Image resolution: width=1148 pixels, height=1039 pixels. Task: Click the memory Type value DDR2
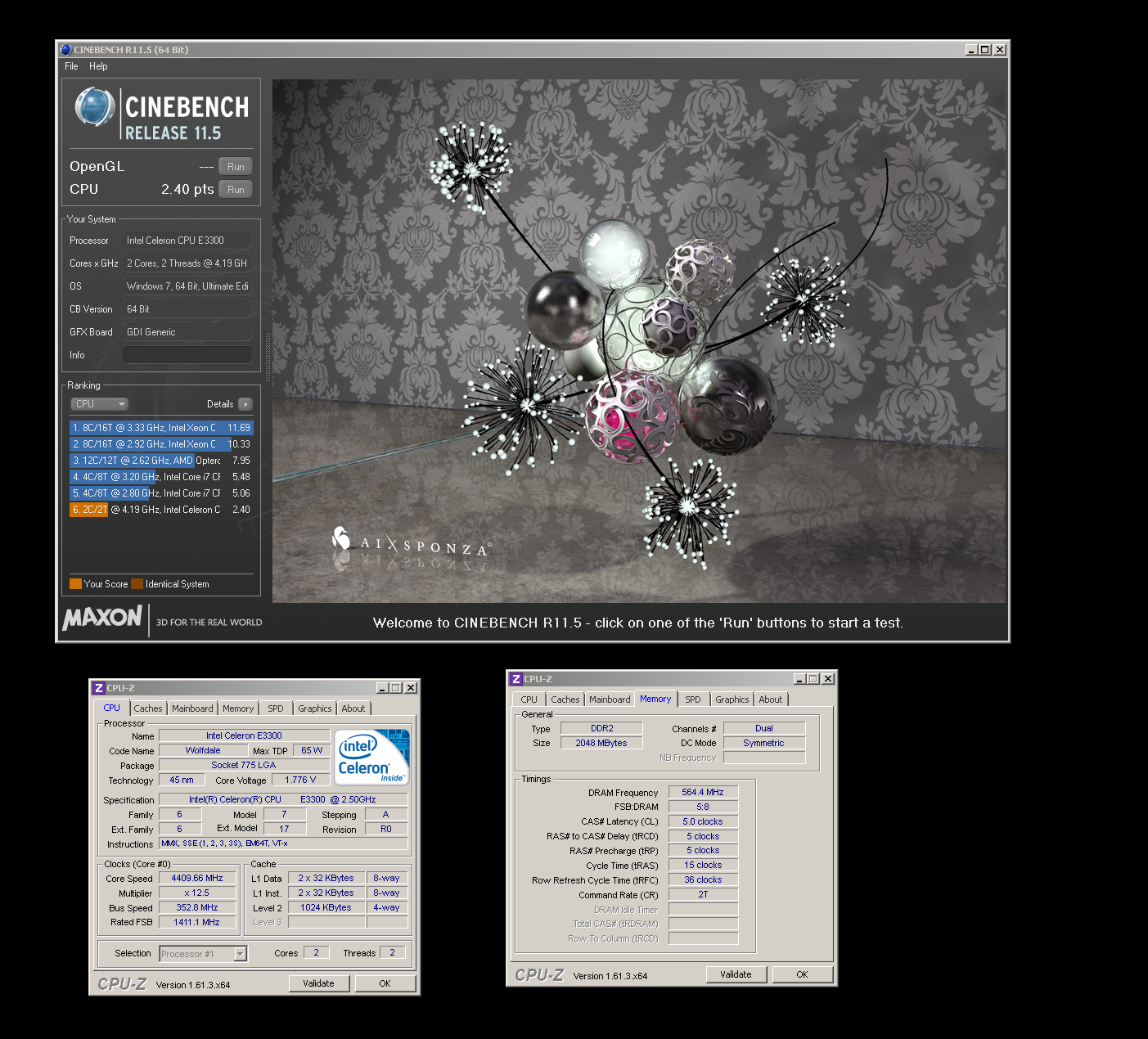click(x=602, y=728)
